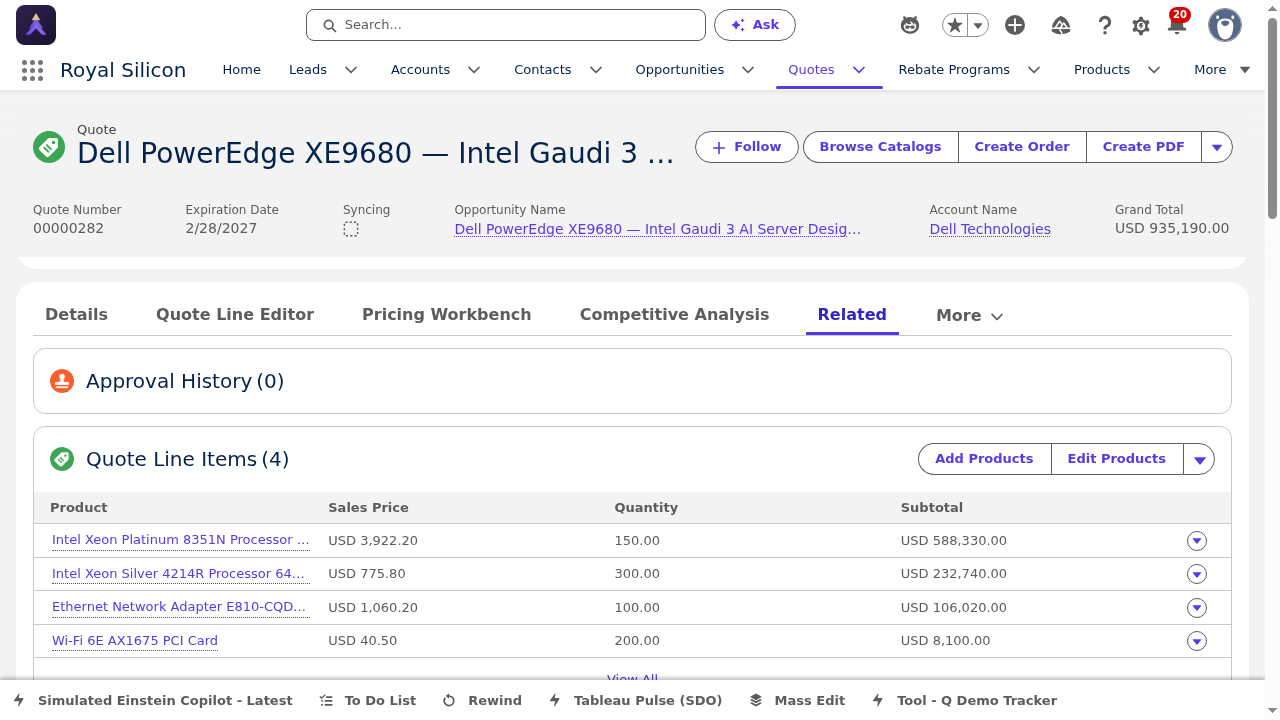Click the page vertical scrollbar
This screenshot has width=1280, height=720.
tap(1273, 118)
